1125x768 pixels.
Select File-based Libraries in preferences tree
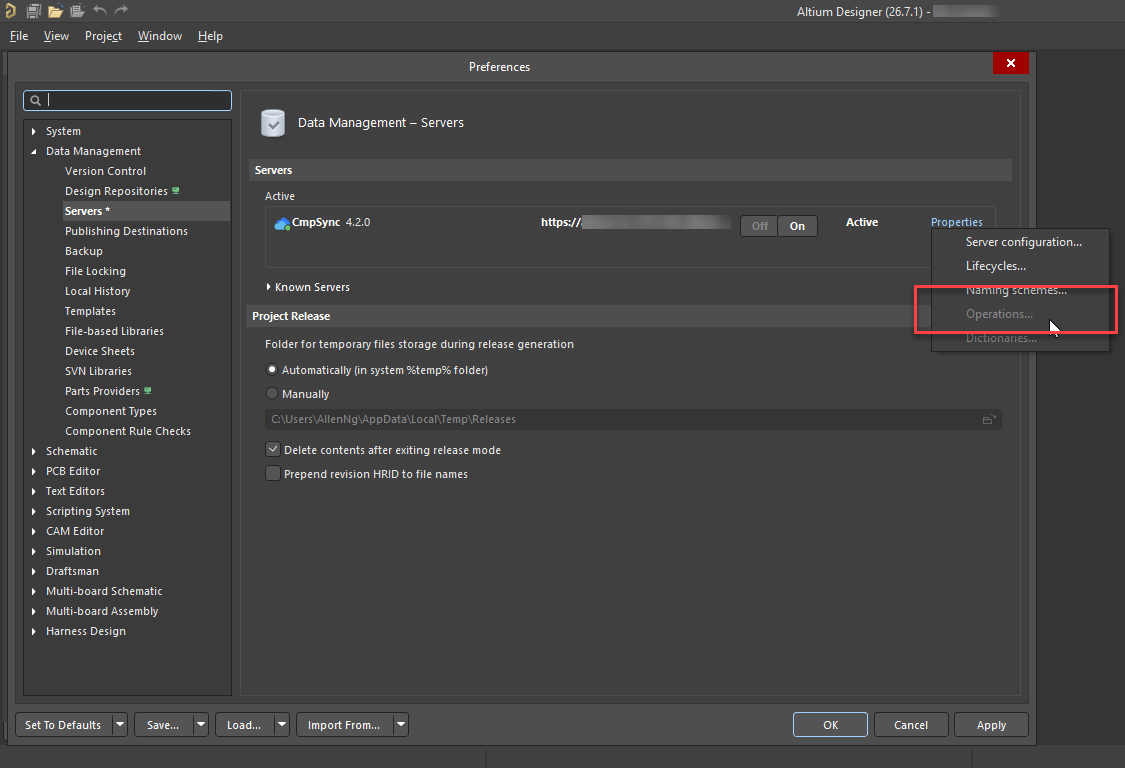point(114,331)
